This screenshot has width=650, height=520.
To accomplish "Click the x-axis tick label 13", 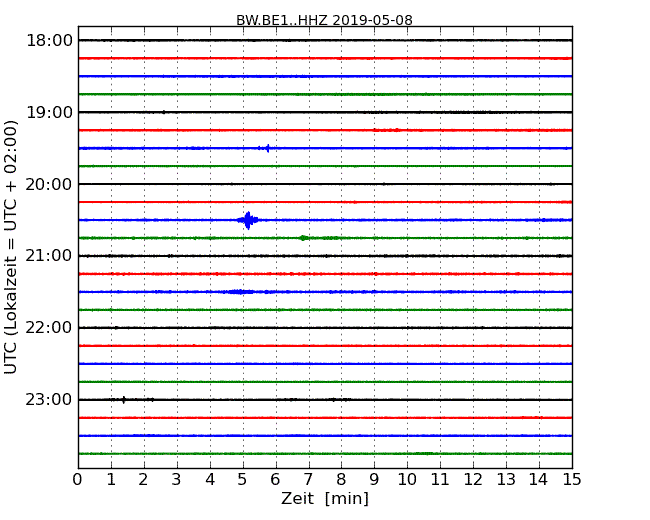I will 506,479.
